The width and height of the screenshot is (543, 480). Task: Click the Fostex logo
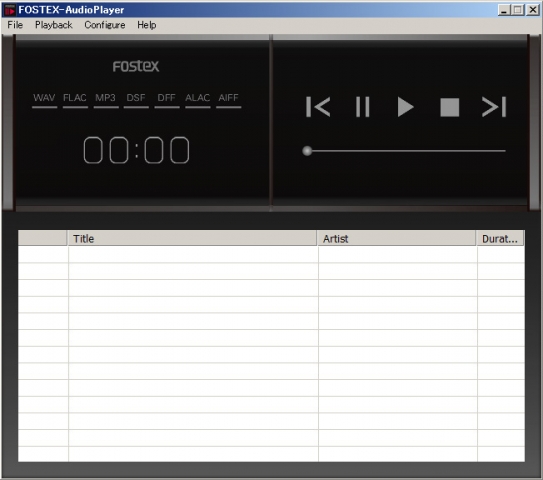pyautogui.click(x=136, y=66)
